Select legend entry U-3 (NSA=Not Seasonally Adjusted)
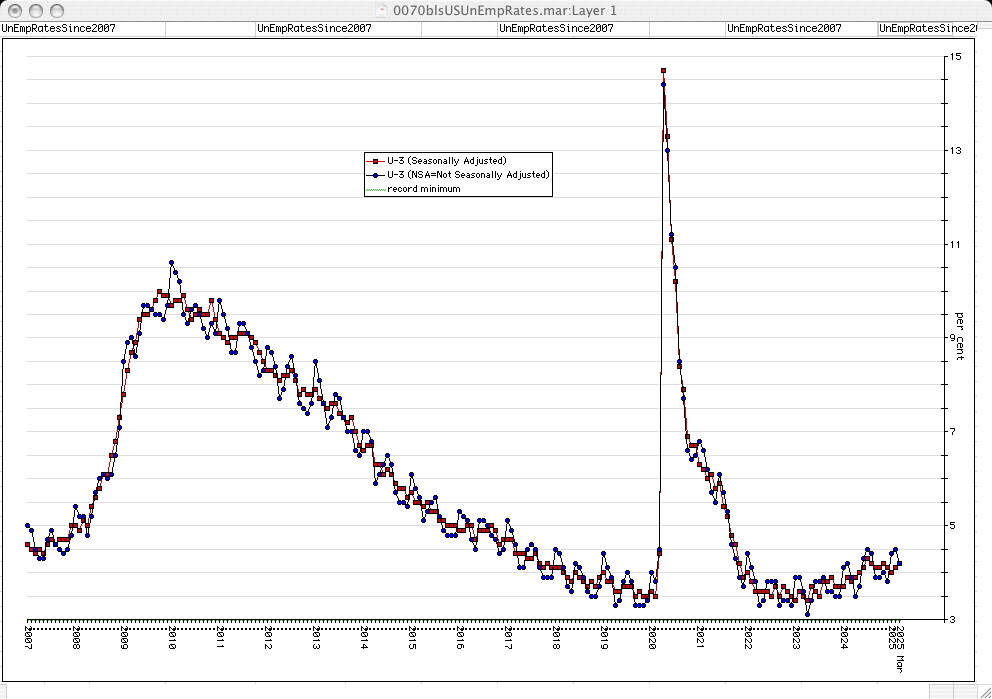Image resolution: width=992 pixels, height=699 pixels. click(x=468, y=175)
